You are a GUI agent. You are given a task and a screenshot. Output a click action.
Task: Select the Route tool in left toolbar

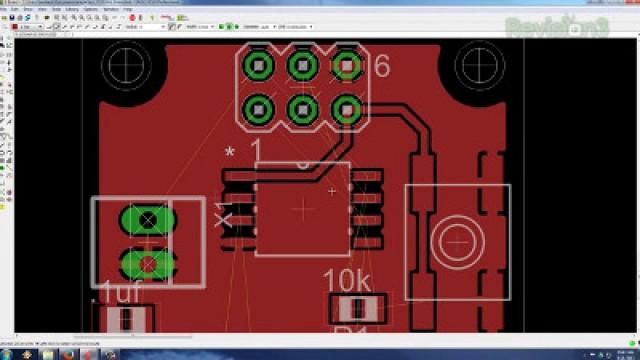coord(2,137)
